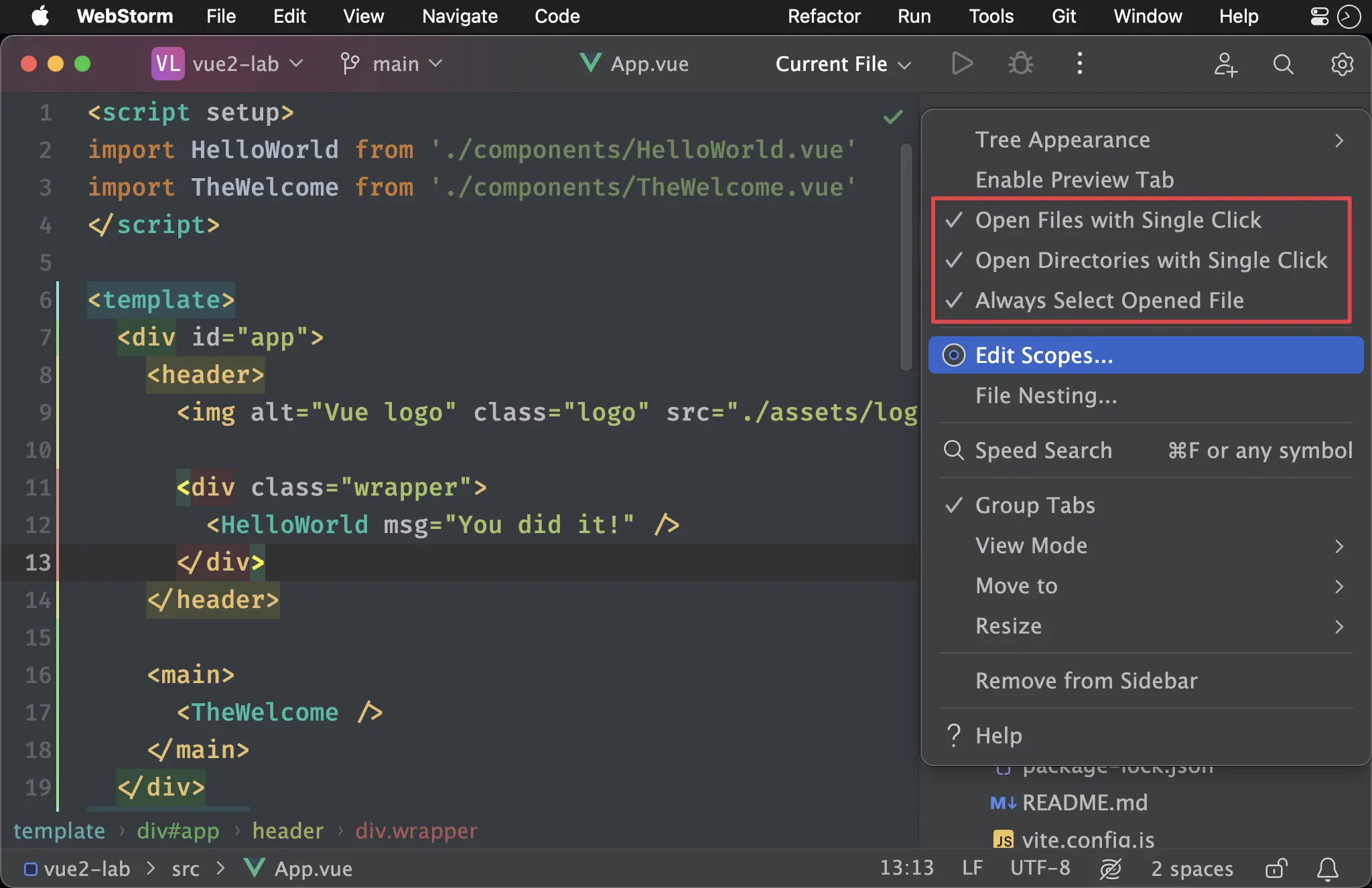Click line number 13 in the gutter
This screenshot has height=888, width=1372.
pos(38,563)
